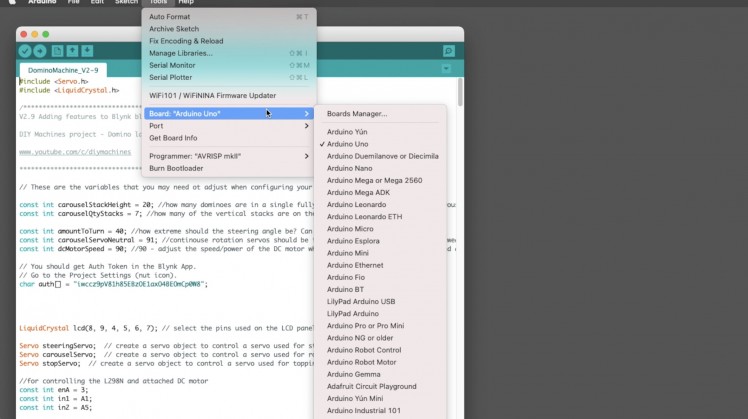
Task: Select the Arduino Gemma board
Action: [380, 375]
